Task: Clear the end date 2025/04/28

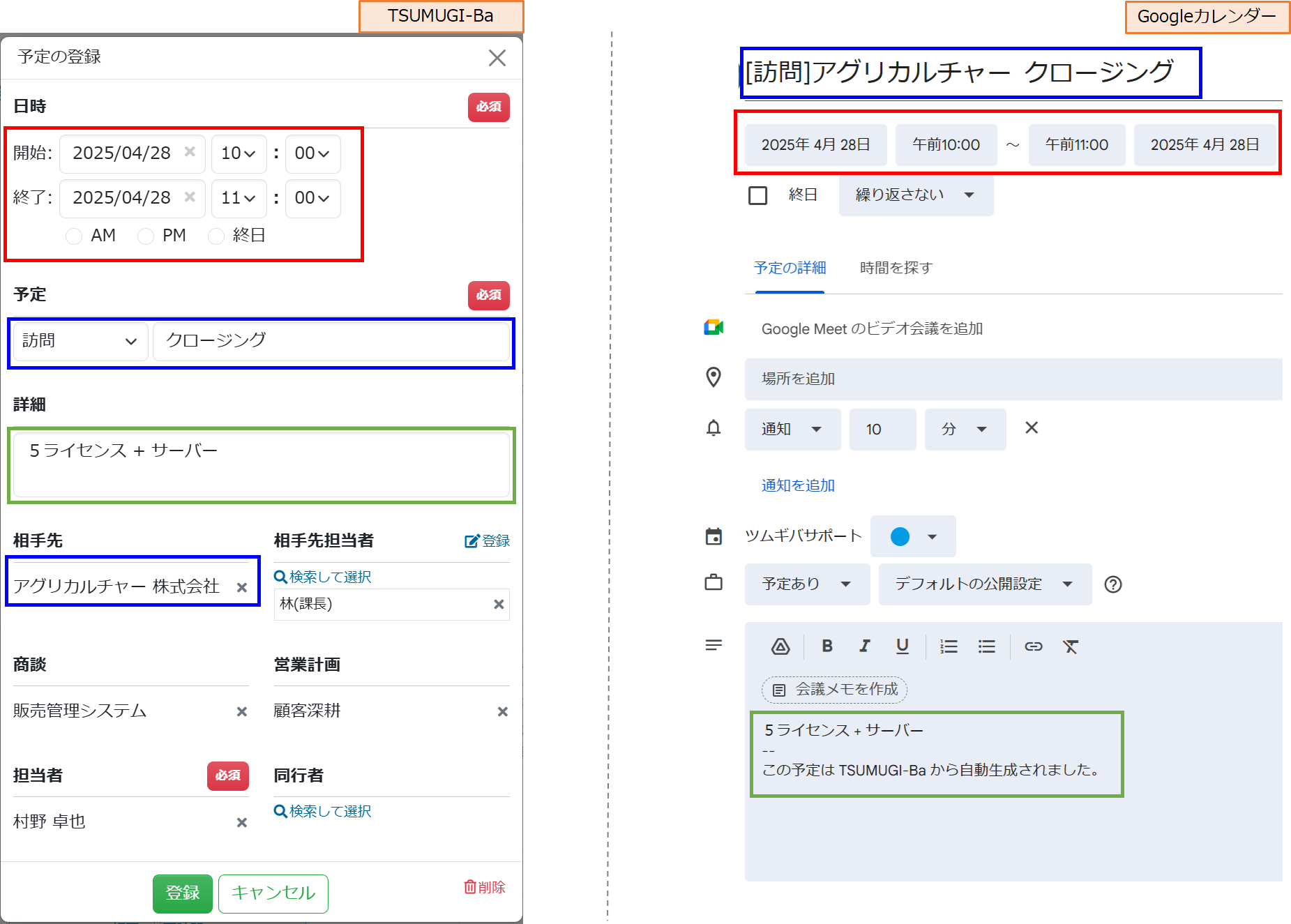Action: point(190,197)
